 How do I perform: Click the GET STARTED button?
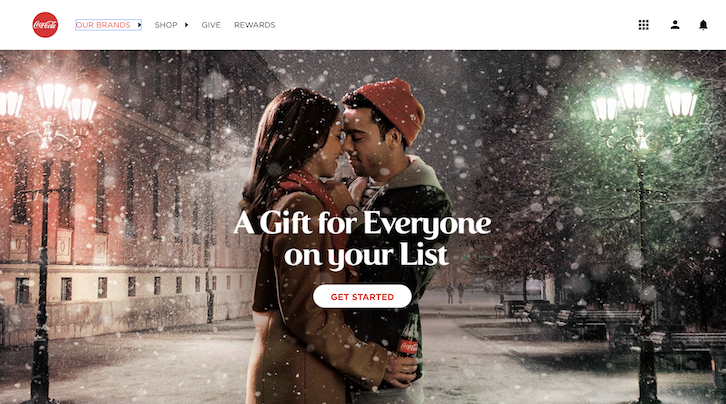click(x=362, y=297)
